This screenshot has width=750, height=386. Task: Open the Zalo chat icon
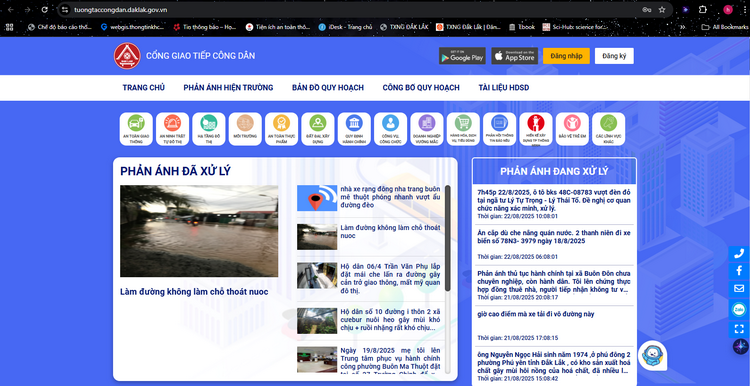[739, 309]
